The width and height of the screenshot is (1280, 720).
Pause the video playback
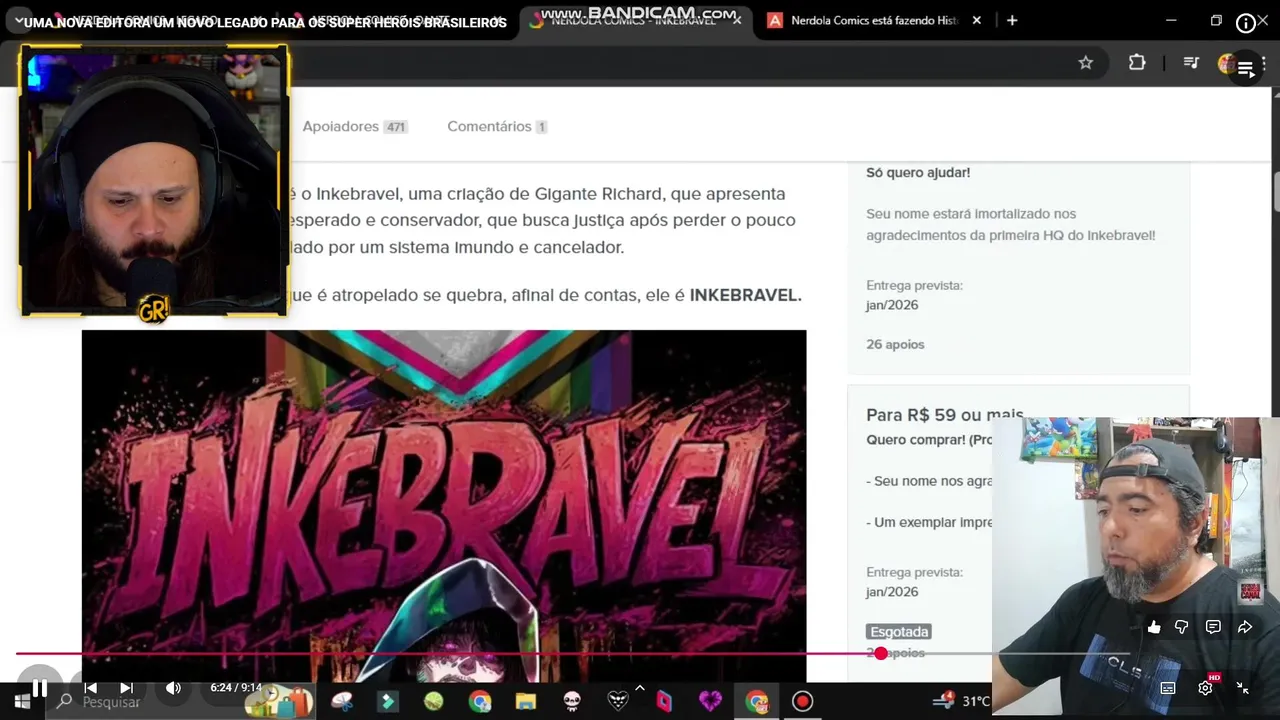click(x=40, y=688)
